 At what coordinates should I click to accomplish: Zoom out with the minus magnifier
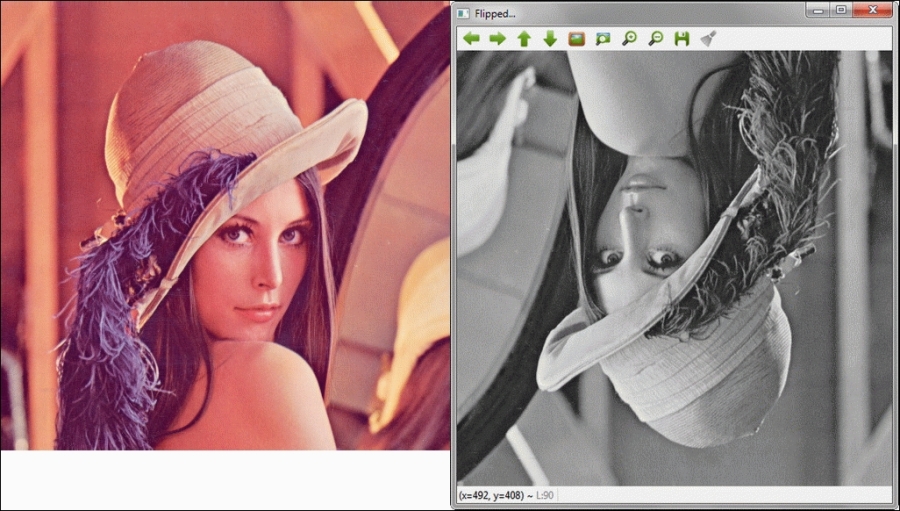pyautogui.click(x=655, y=38)
